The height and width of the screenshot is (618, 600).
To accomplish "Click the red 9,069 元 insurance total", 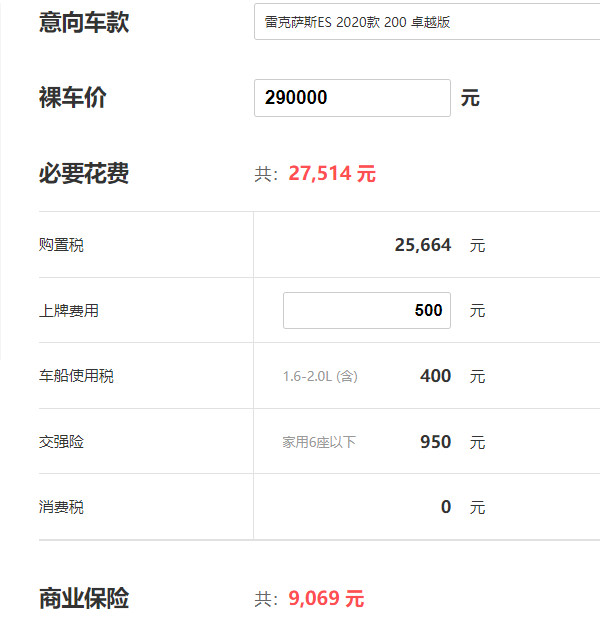I will tap(326, 599).
